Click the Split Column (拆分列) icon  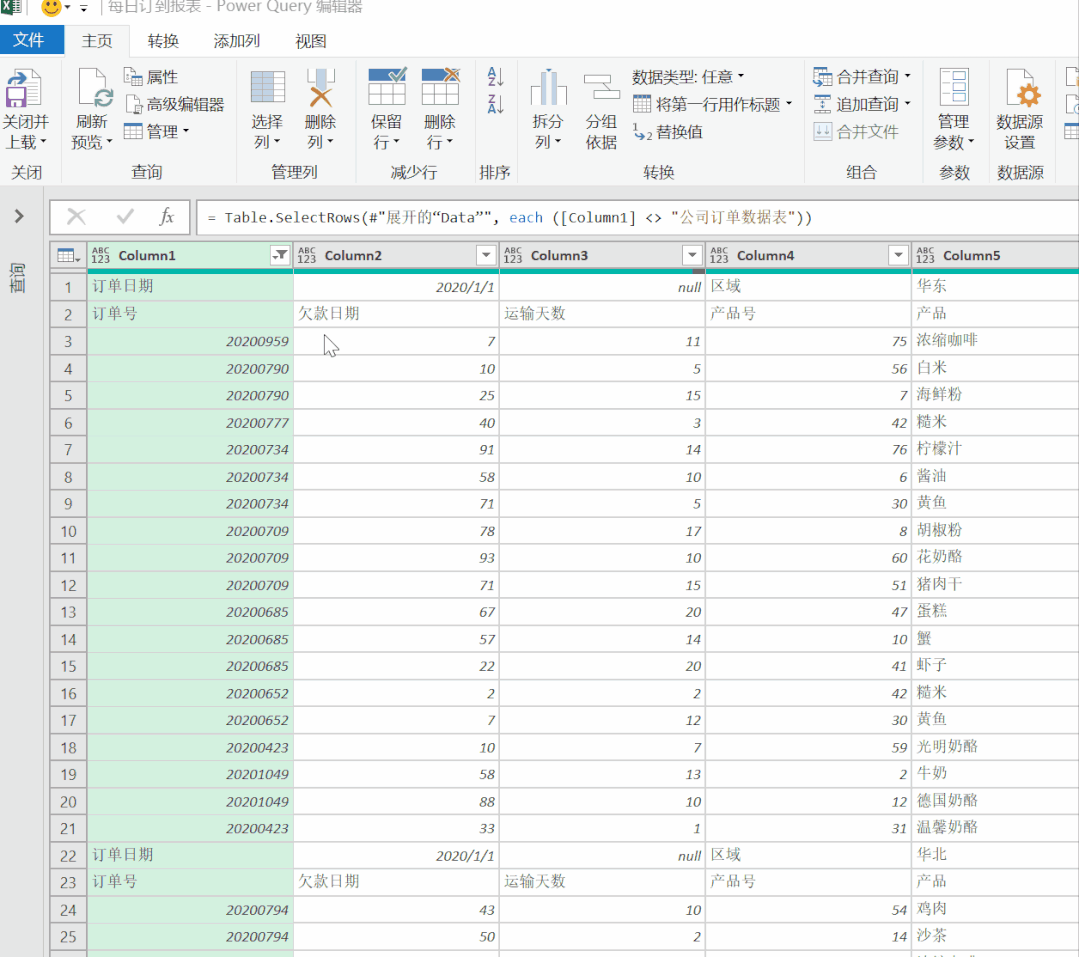pos(548,88)
